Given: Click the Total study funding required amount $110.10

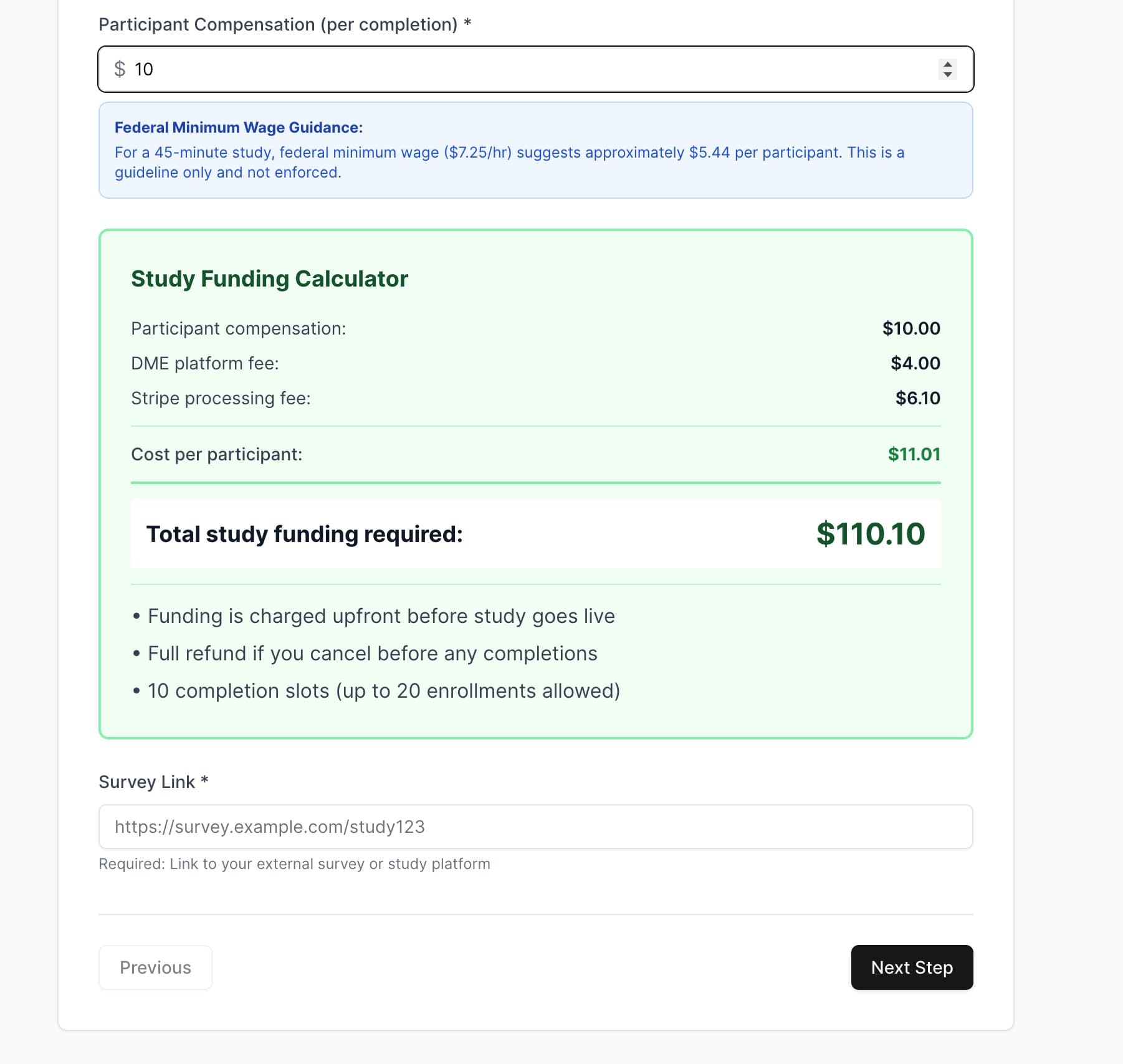Looking at the screenshot, I should 870,533.
